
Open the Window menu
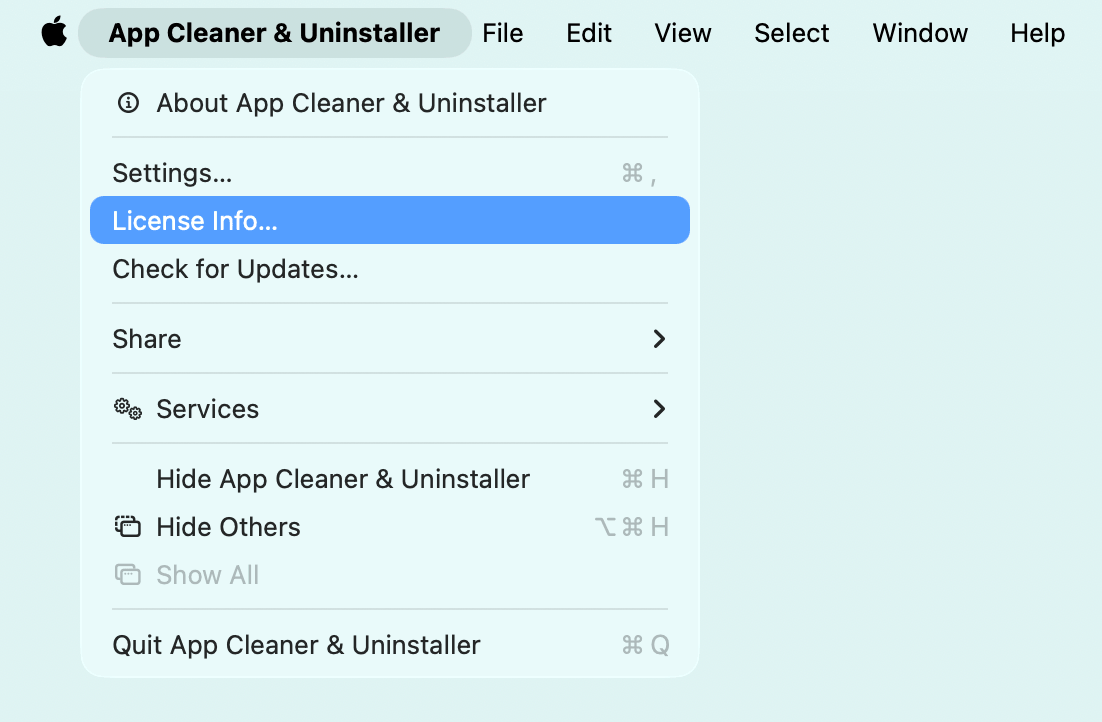[x=919, y=32]
